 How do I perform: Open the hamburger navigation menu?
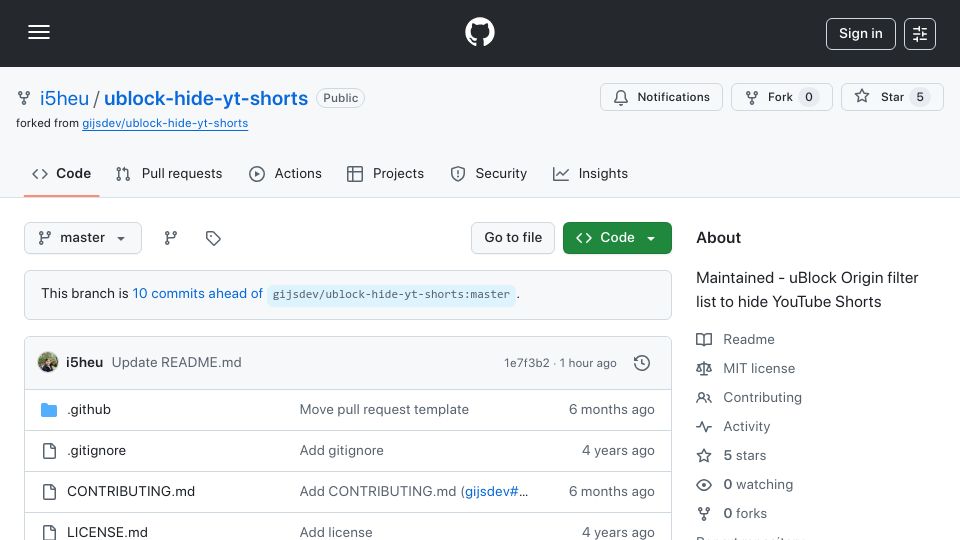39,32
